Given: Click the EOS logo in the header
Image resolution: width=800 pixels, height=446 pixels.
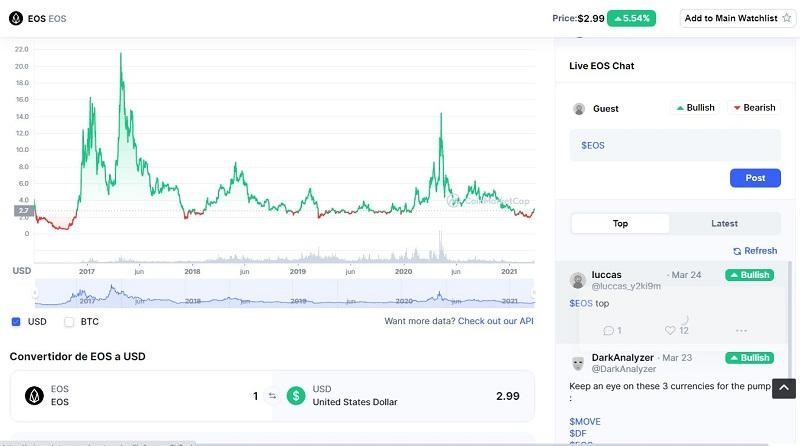Looking at the screenshot, I should 15,18.
